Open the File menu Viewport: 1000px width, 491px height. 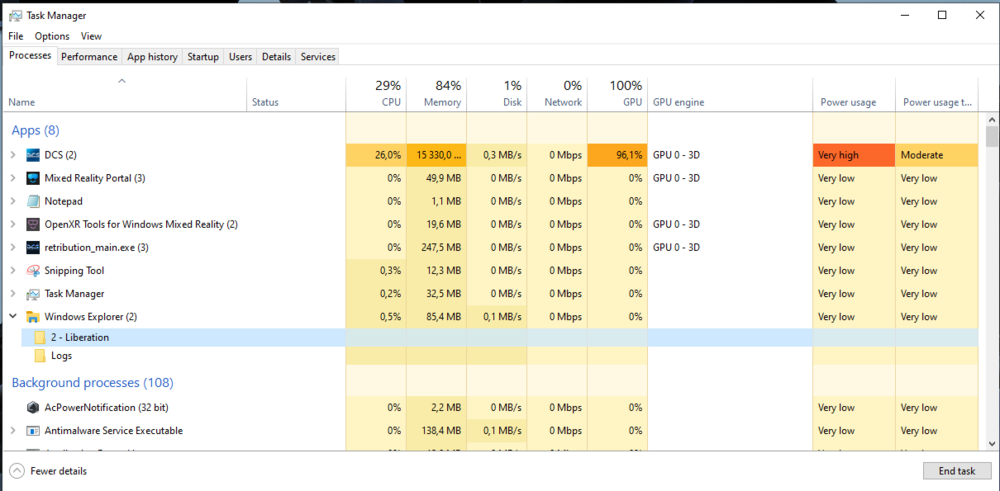point(16,36)
